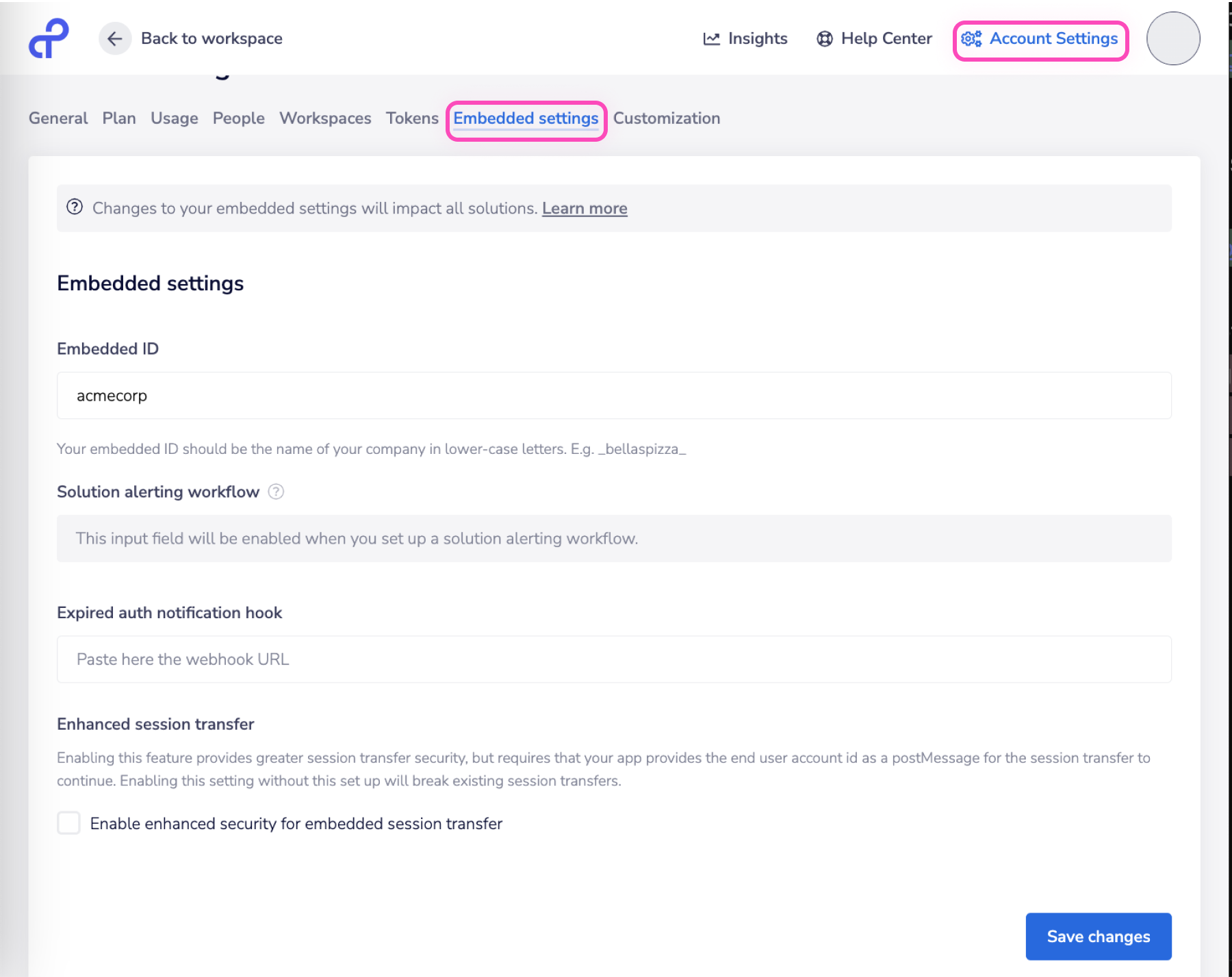Select the People tab
1232x977 pixels.
(x=238, y=118)
